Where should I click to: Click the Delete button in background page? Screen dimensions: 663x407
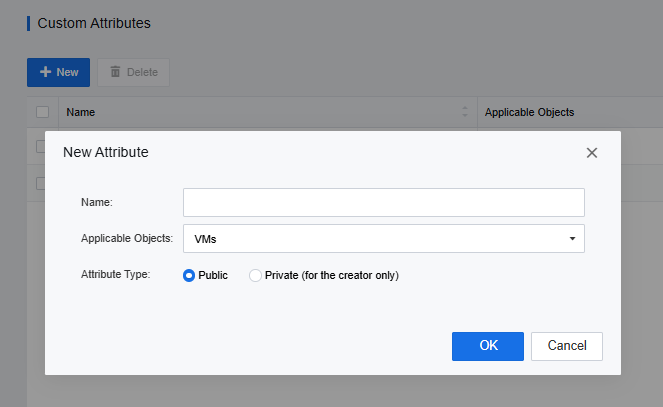pyautogui.click(x=134, y=72)
